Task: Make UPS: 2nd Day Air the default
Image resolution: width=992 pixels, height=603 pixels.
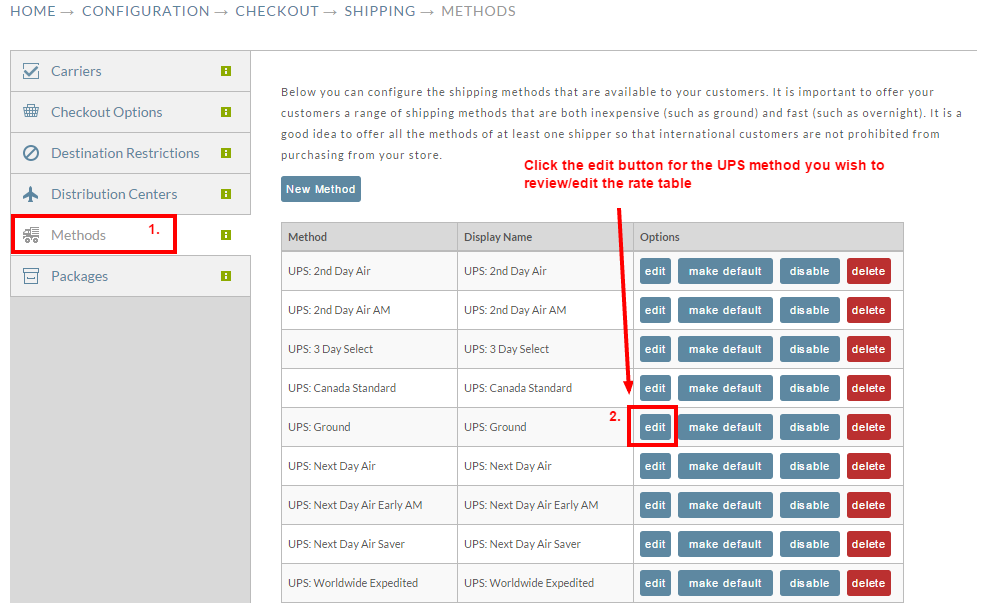Action: (x=725, y=271)
